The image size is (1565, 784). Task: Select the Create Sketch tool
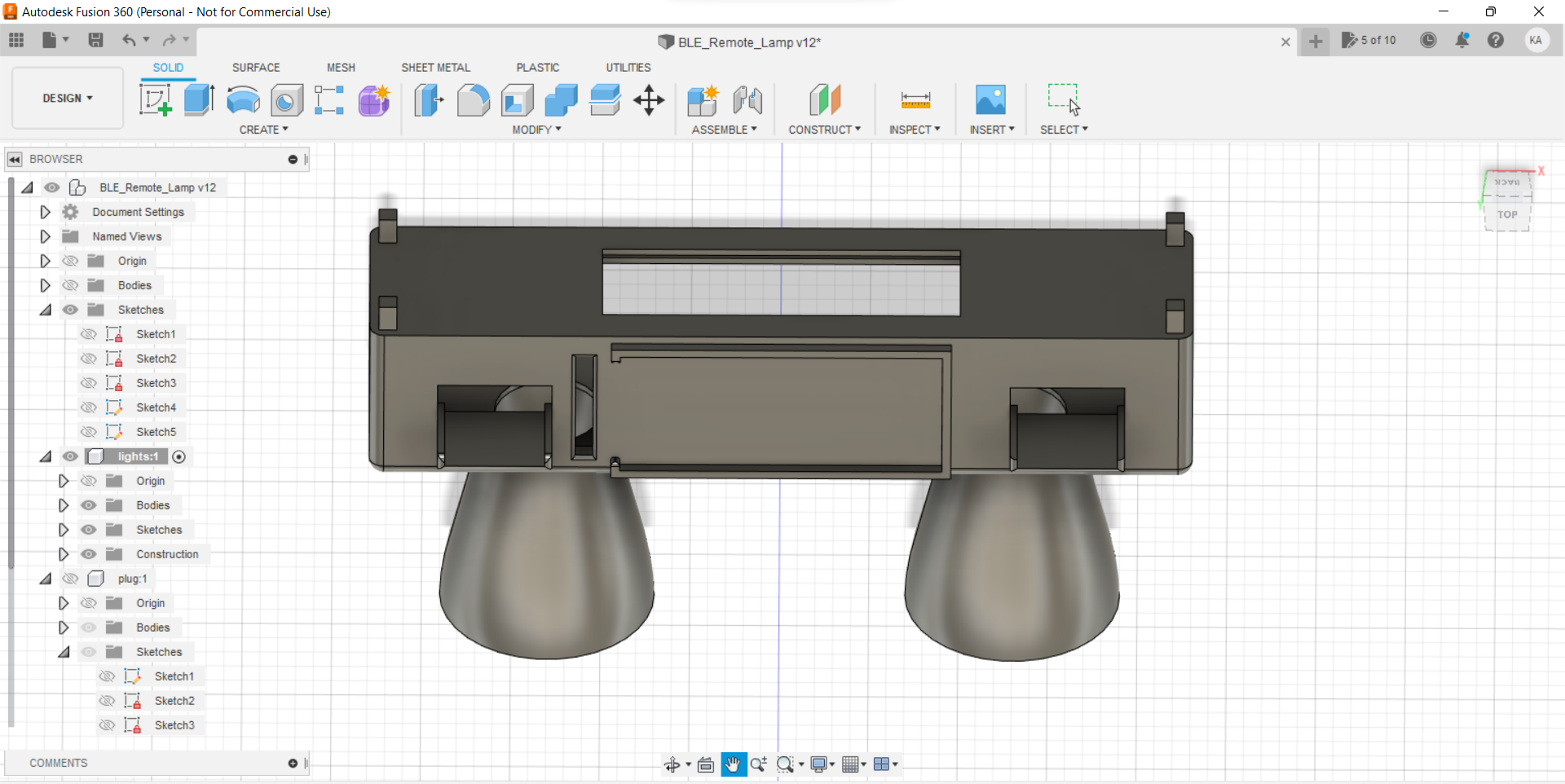[156, 99]
